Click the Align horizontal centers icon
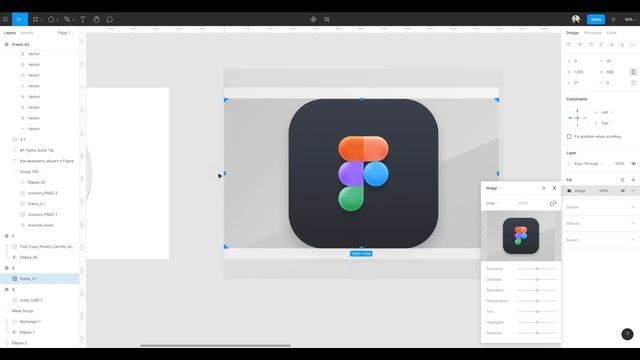This screenshot has height=360, width=640. click(x=580, y=44)
